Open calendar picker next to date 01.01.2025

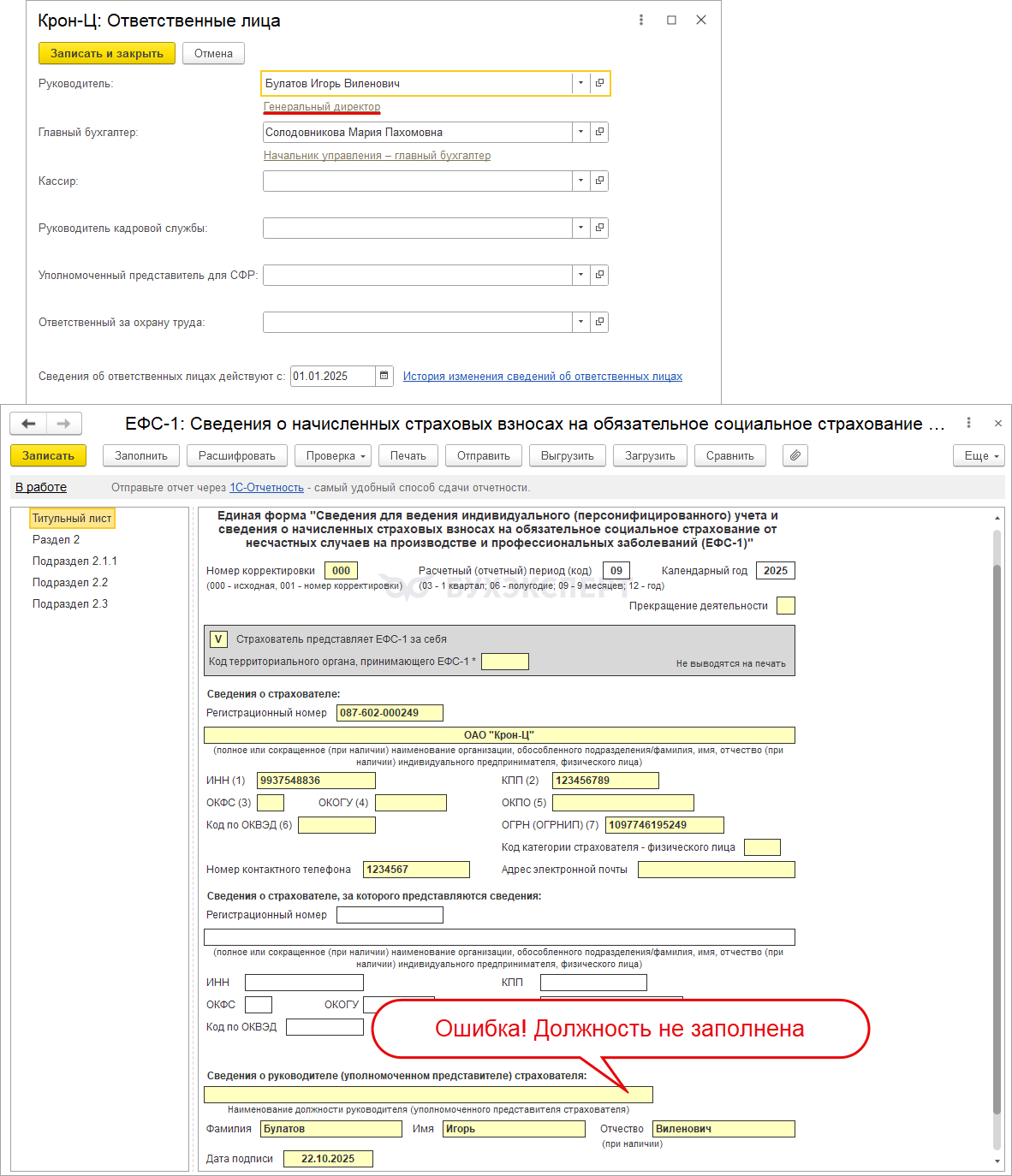pos(384,376)
